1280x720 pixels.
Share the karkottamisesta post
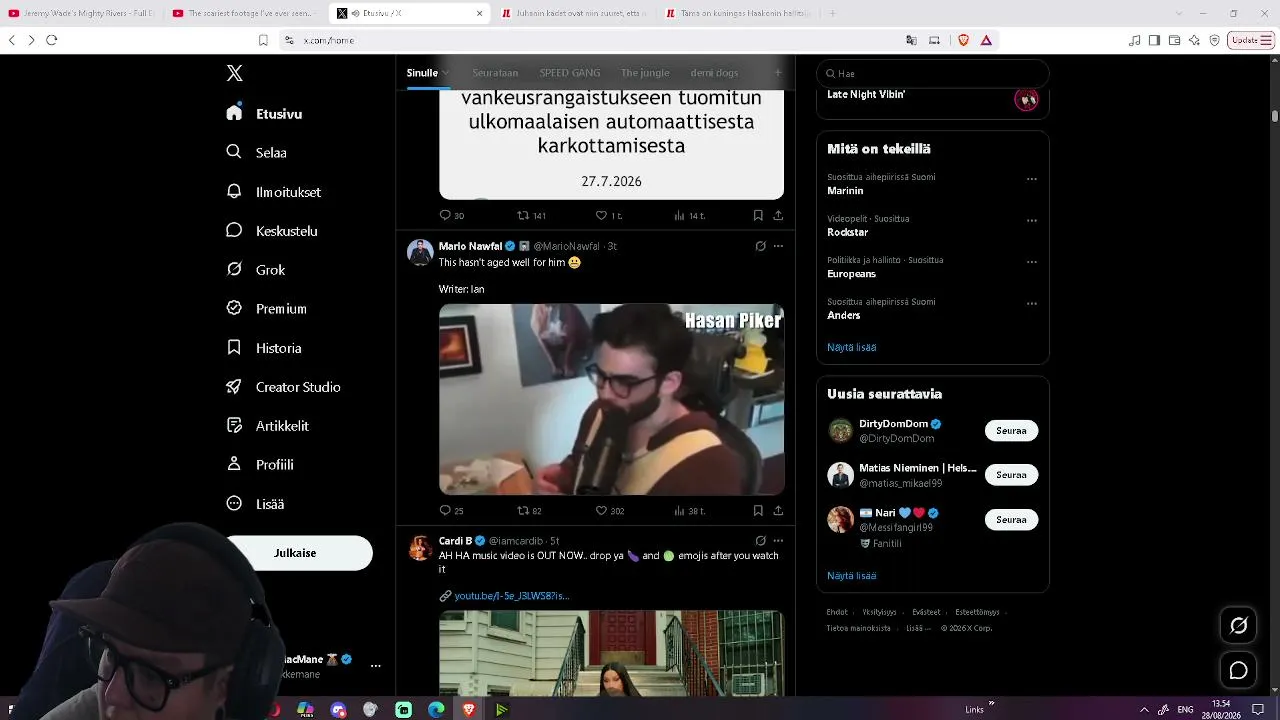click(778, 216)
